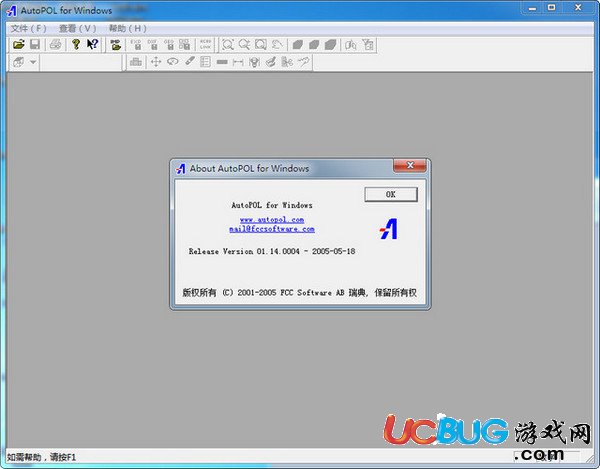600x469 pixels.
Task: Click the pencil edit icon
Action: coord(189,62)
